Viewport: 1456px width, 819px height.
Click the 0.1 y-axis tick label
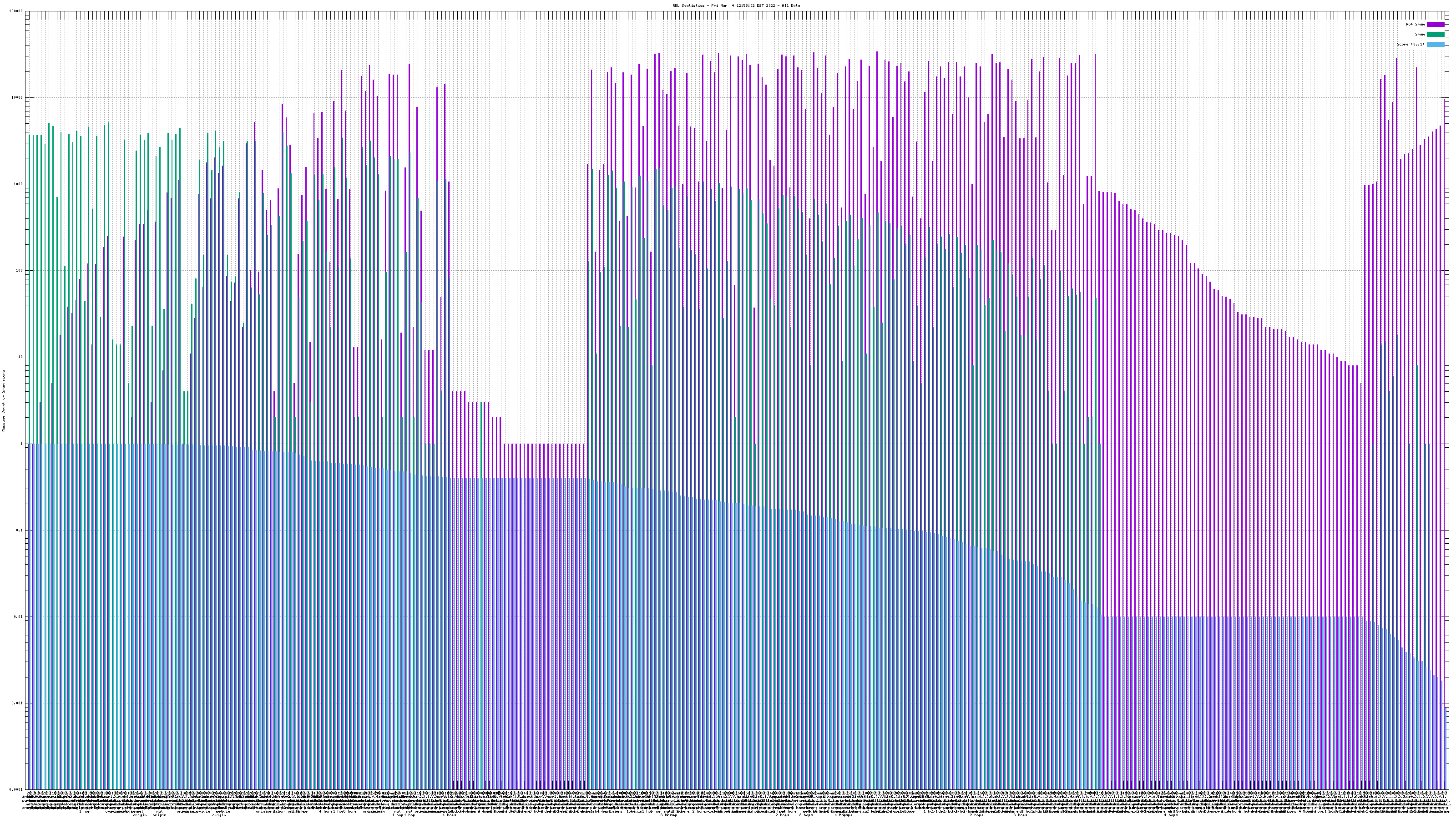tap(20, 530)
